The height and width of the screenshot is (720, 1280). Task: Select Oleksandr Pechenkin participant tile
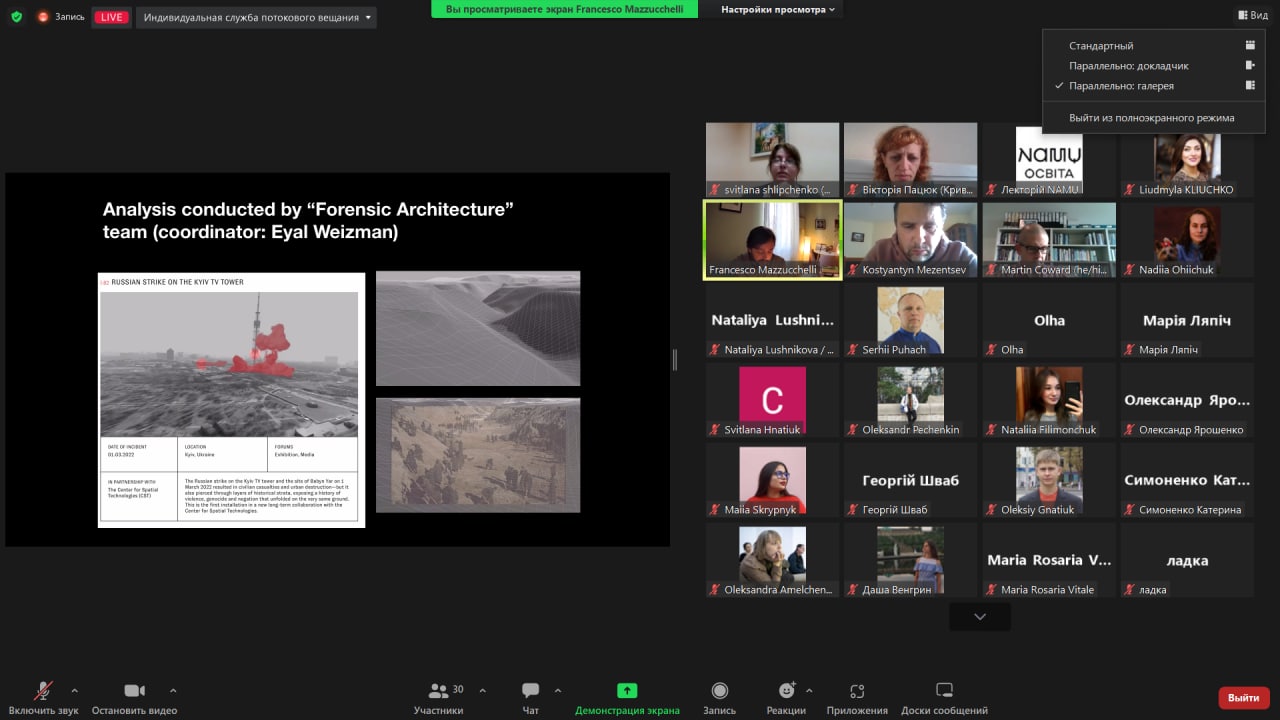[910, 400]
